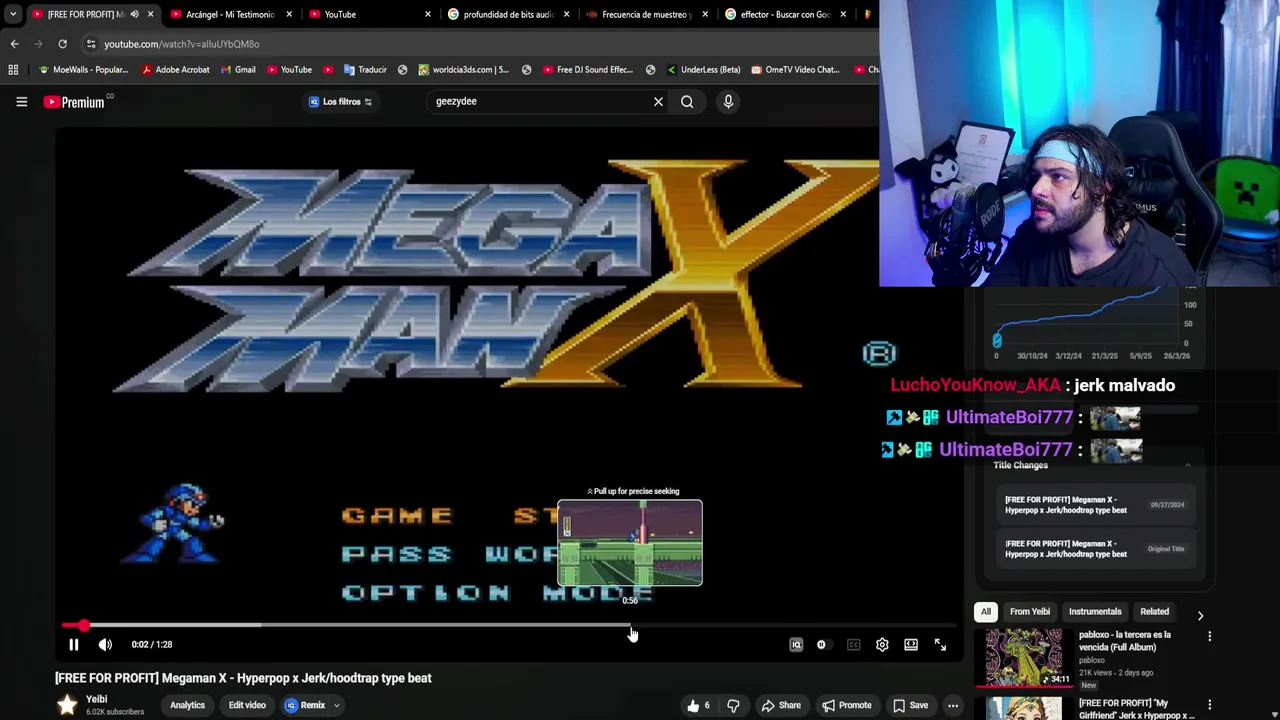The image size is (1280, 720).
Task: Show more chips with right arrow
Action: (x=1200, y=615)
